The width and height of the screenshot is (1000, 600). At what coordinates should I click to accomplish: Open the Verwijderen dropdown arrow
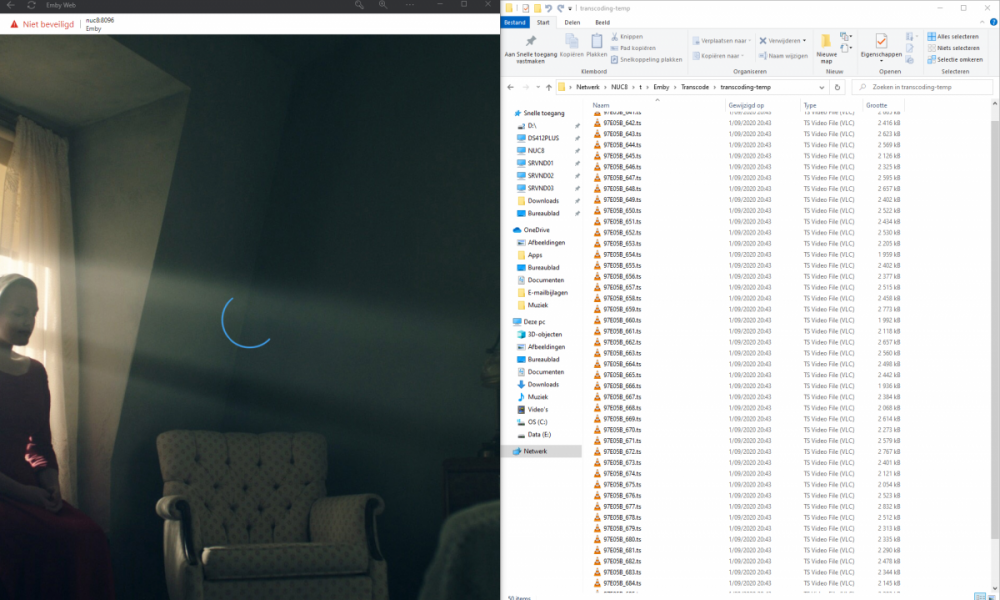(x=804, y=41)
